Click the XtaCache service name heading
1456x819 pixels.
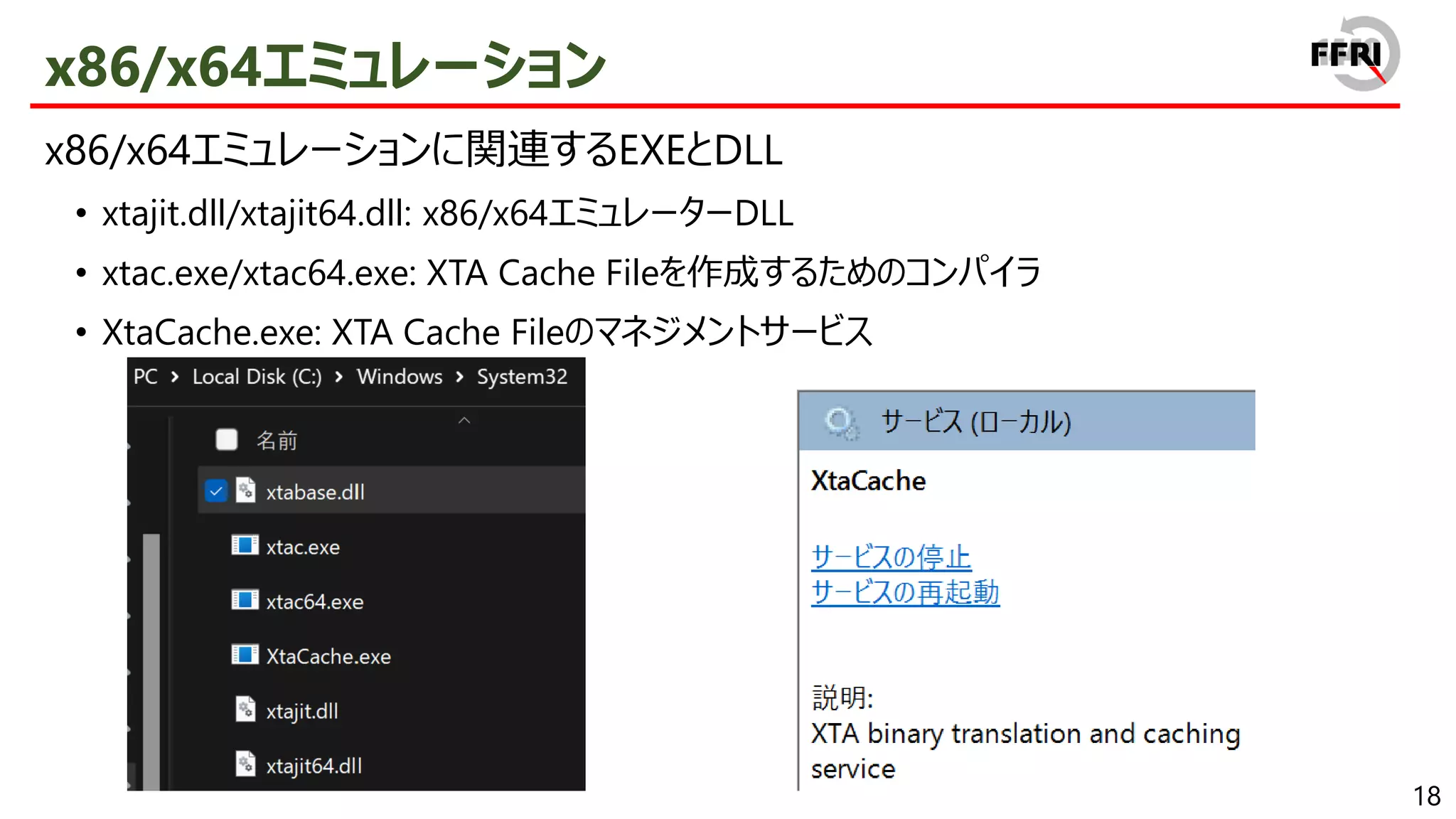pyautogui.click(x=868, y=481)
